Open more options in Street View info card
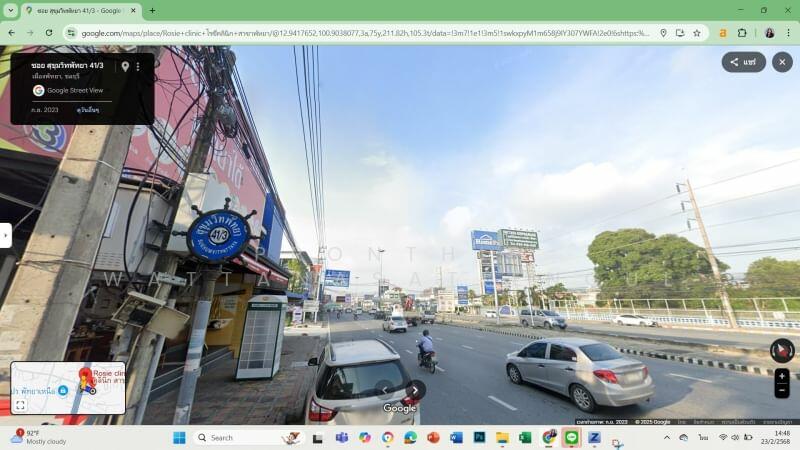 click(x=138, y=66)
